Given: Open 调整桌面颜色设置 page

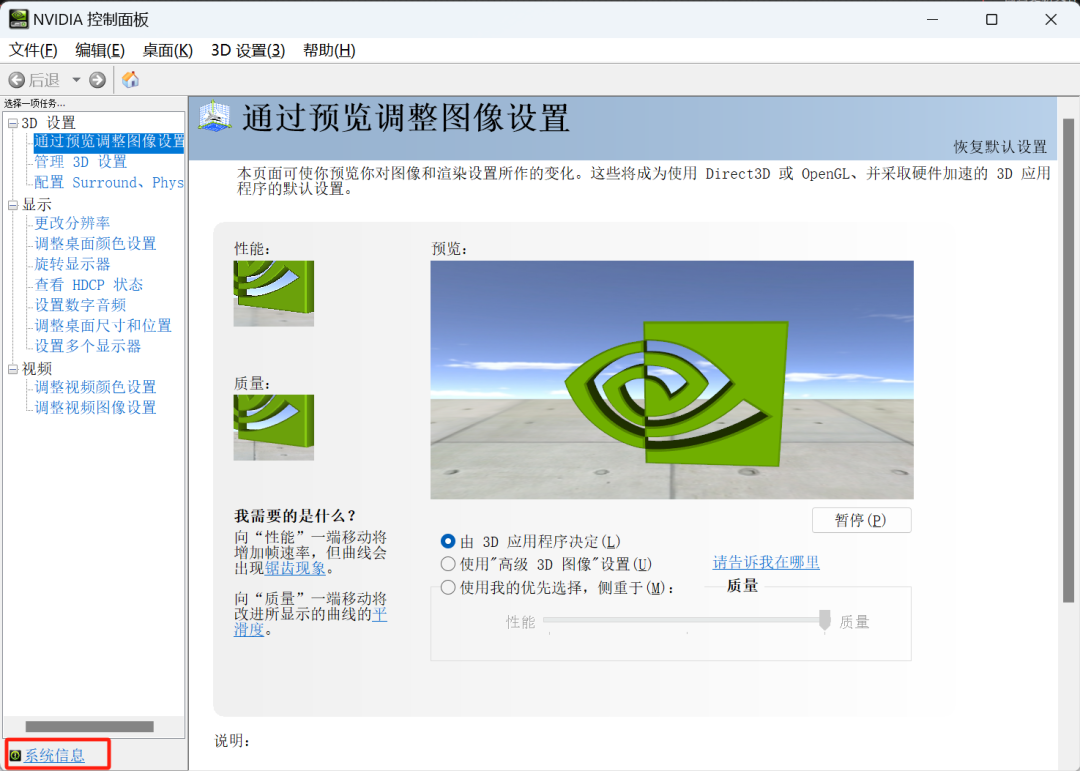Looking at the screenshot, I should click(95, 244).
